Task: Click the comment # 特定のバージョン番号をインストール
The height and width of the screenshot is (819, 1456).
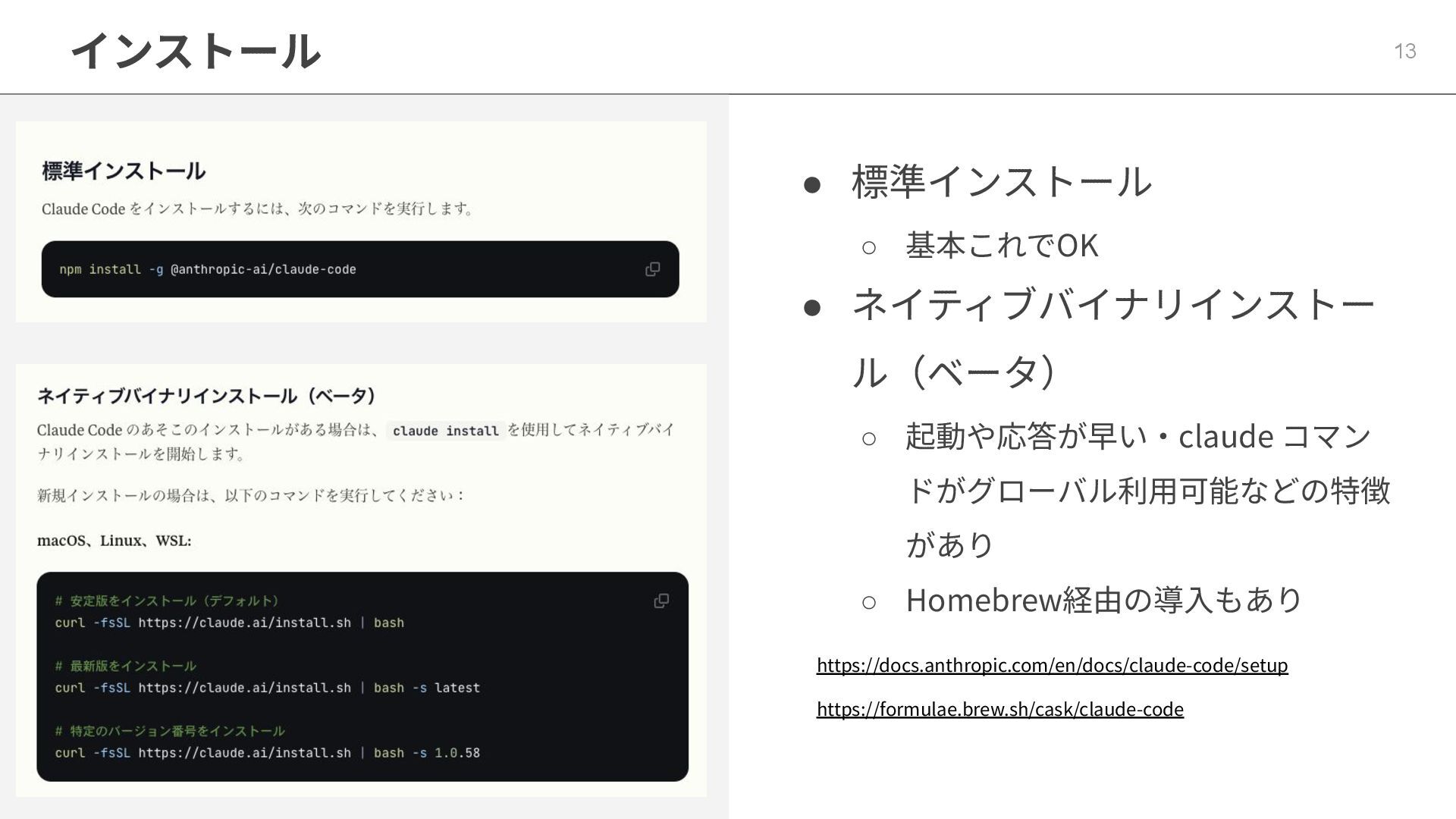Action: (170, 731)
